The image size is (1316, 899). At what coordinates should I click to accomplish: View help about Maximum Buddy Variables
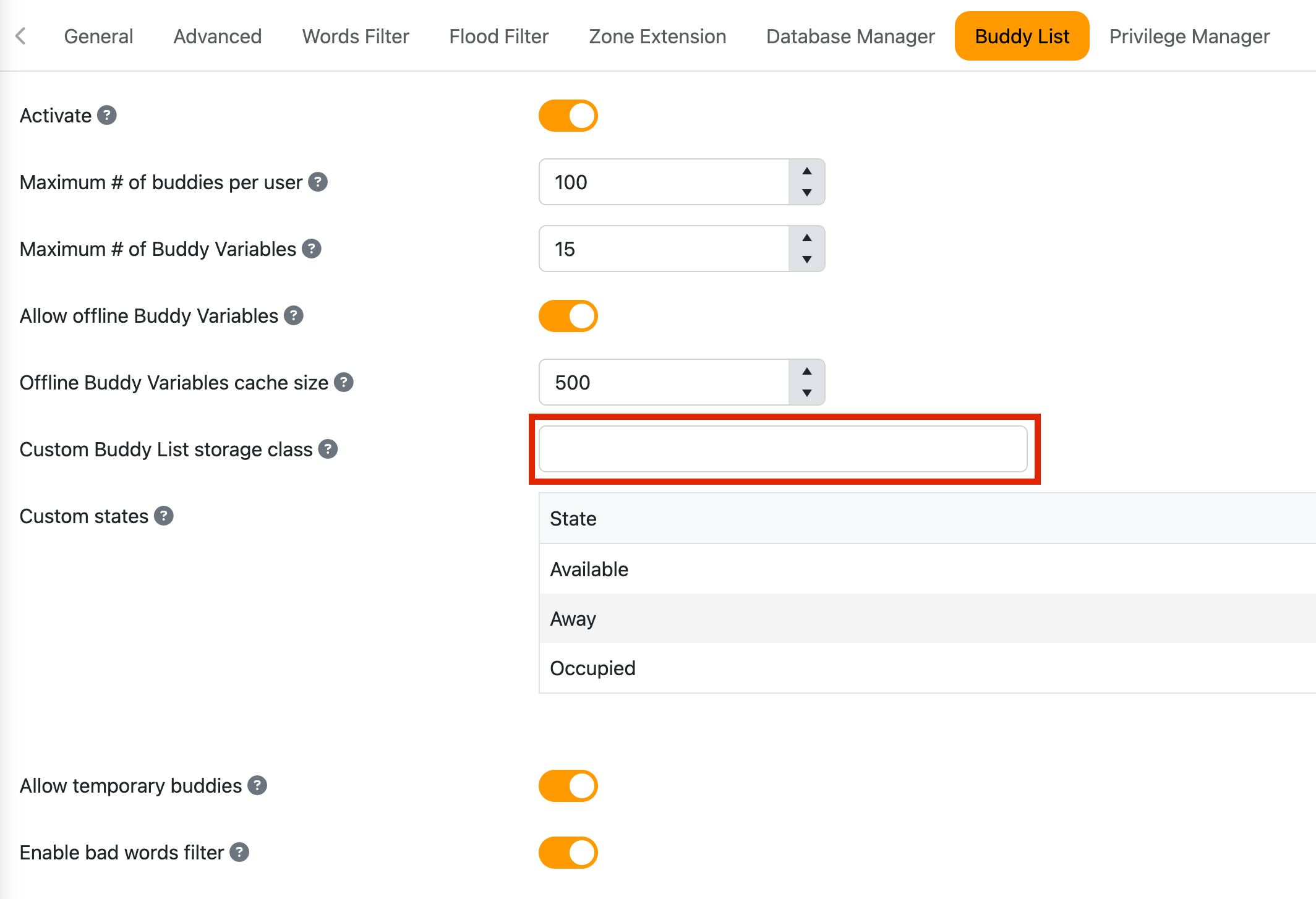312,249
